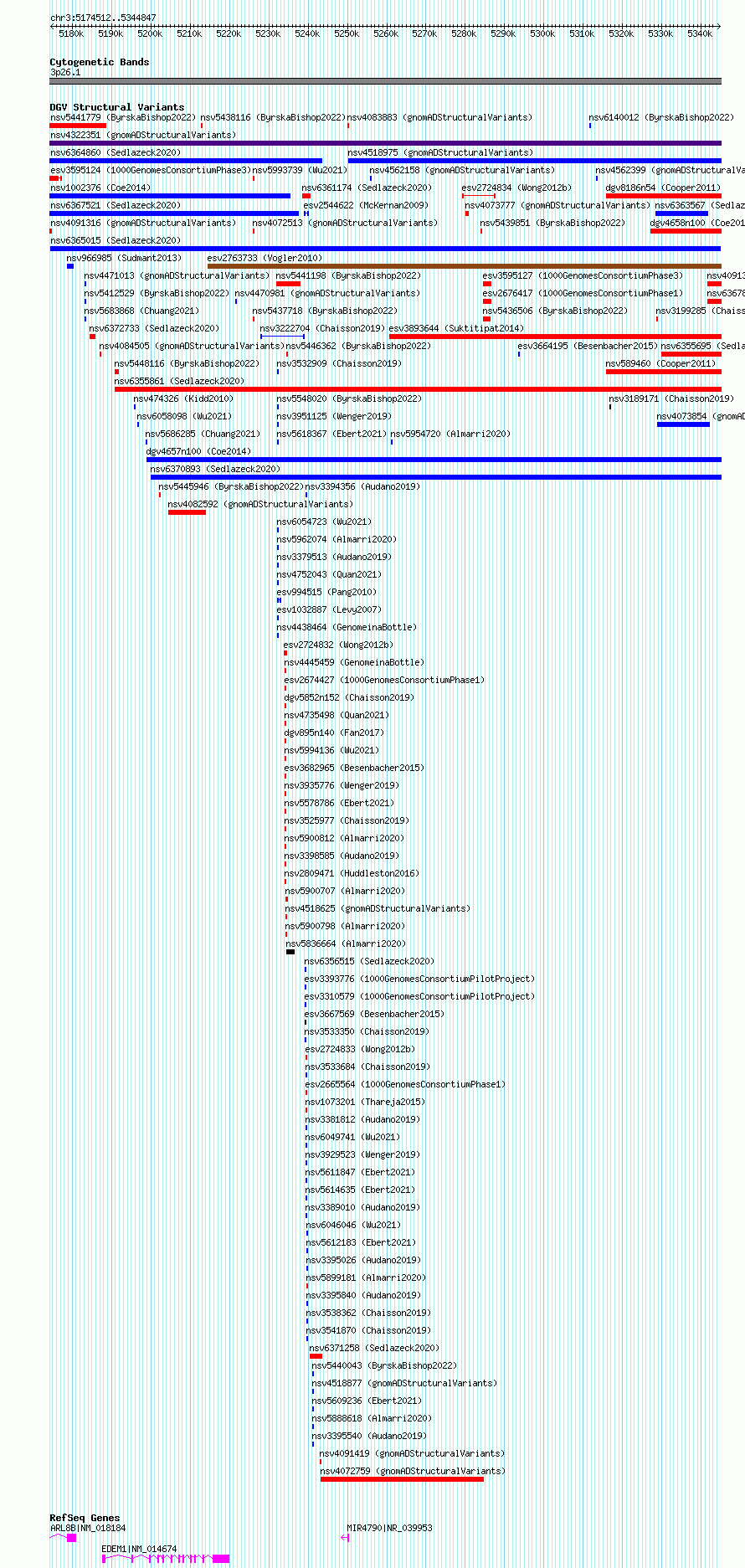This screenshot has height=1568, width=745.
Task: Click the nsv4562158 gnomAD variant label
Action: (x=462, y=171)
